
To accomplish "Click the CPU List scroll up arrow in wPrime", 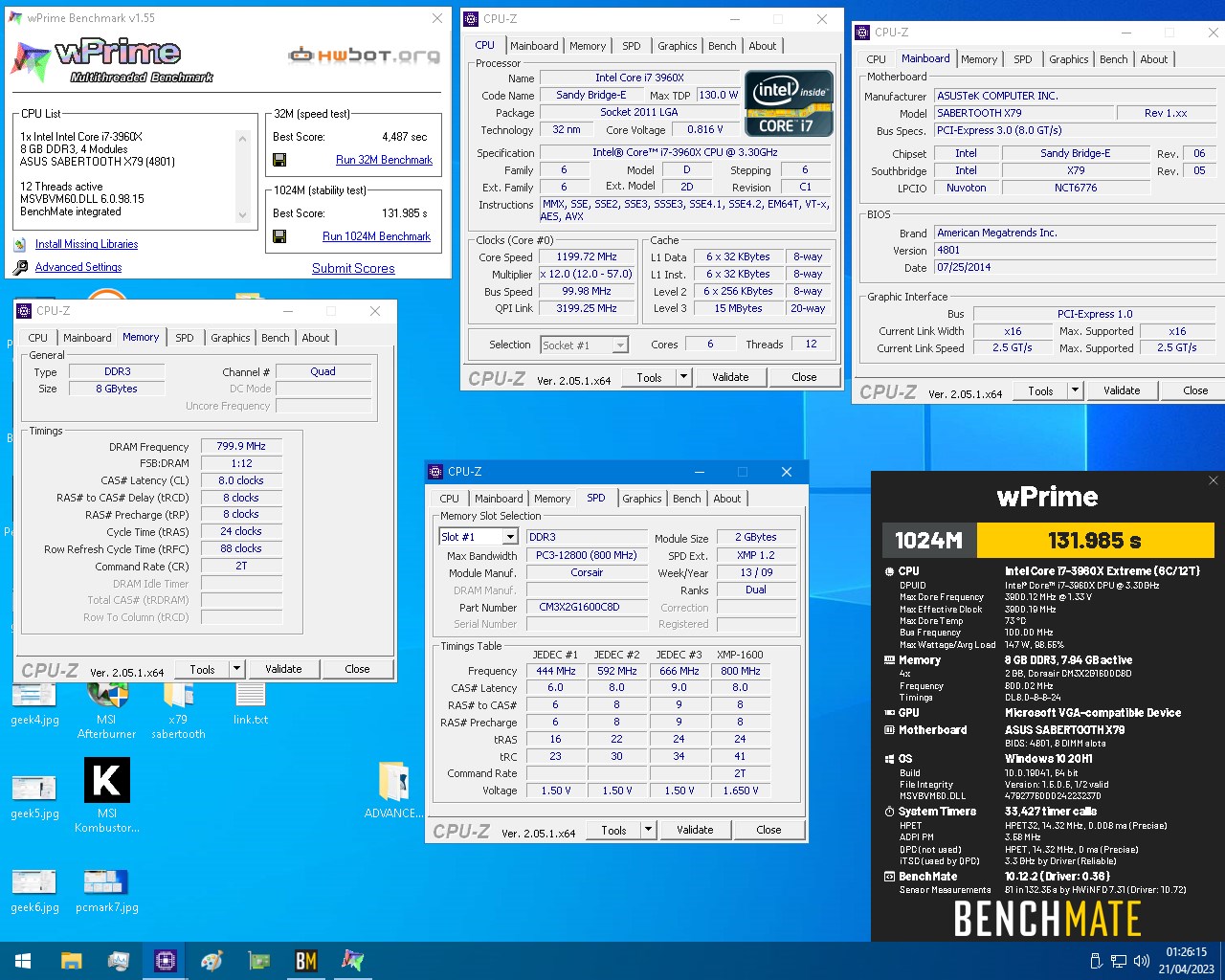I will 242,138.
